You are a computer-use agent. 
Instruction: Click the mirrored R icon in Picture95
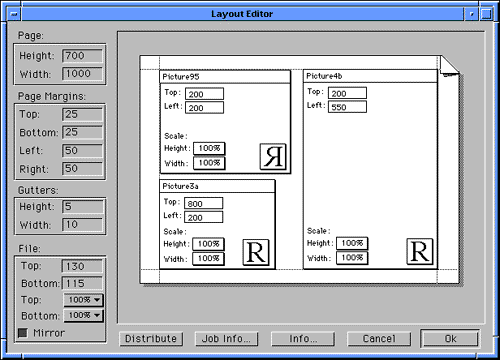(273, 156)
